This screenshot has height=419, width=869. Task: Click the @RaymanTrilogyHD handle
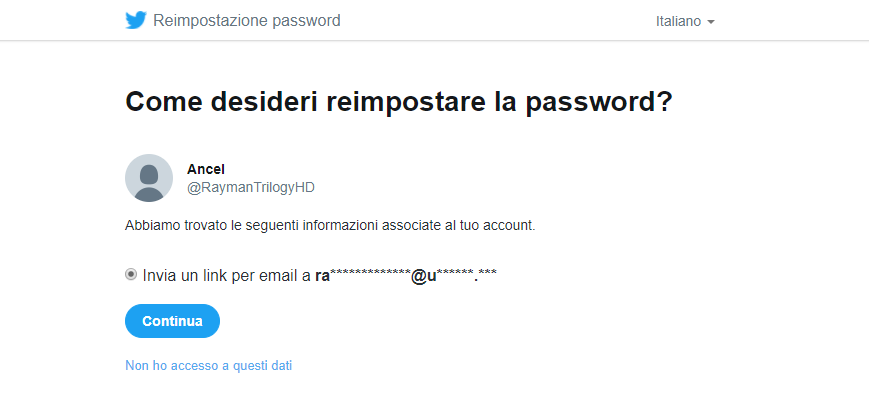tap(251, 188)
